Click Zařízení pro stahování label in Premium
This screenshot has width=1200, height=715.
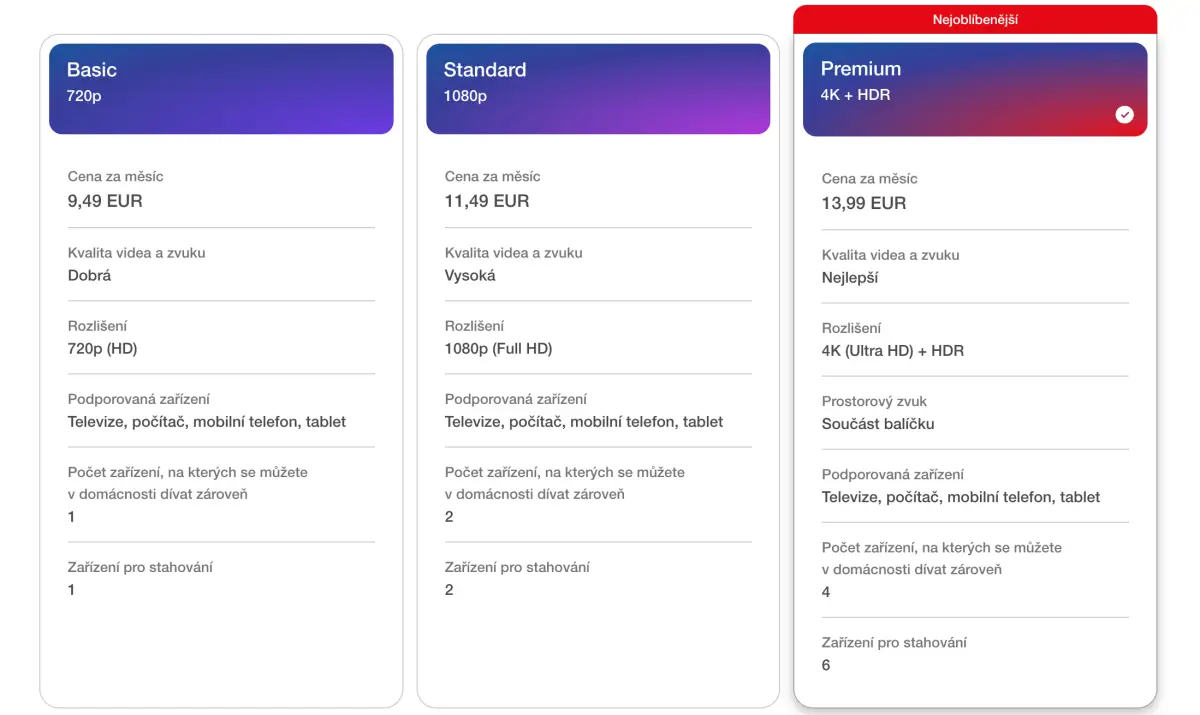[894, 642]
